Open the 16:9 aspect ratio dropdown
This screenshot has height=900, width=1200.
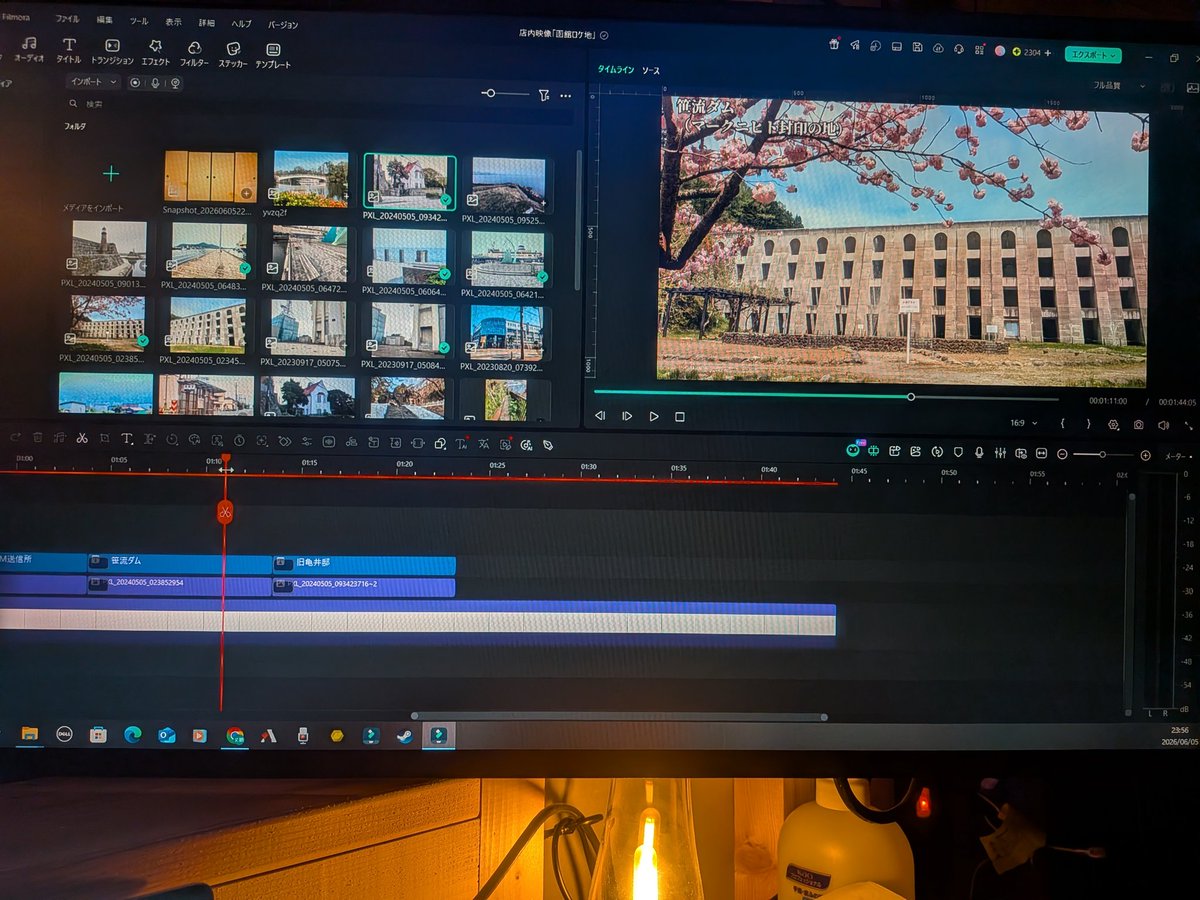(1023, 423)
